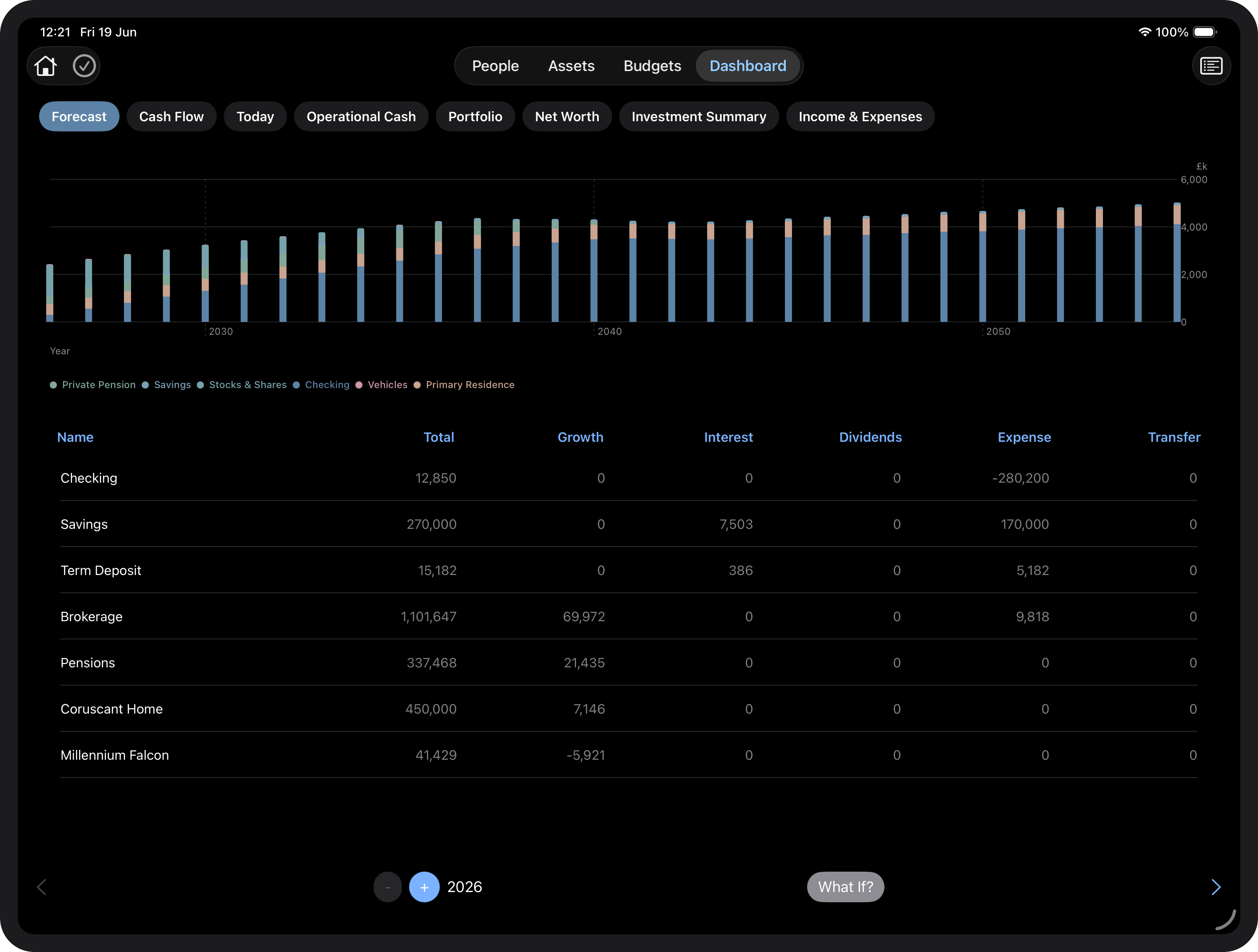
Task: Open the list panel icon at top right
Action: tap(1211, 66)
